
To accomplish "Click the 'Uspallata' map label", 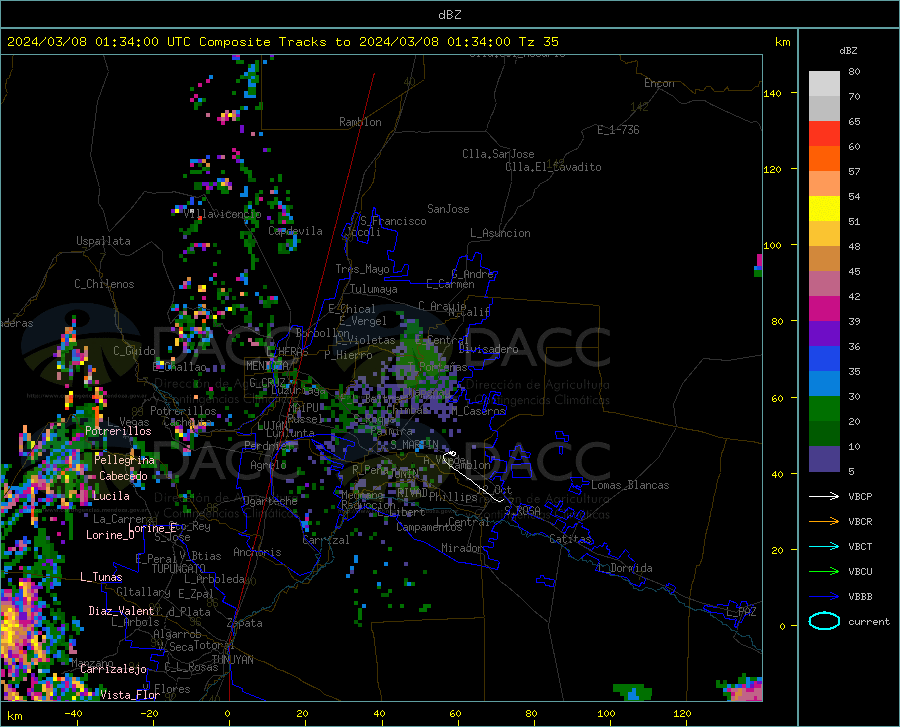I will (103, 241).
